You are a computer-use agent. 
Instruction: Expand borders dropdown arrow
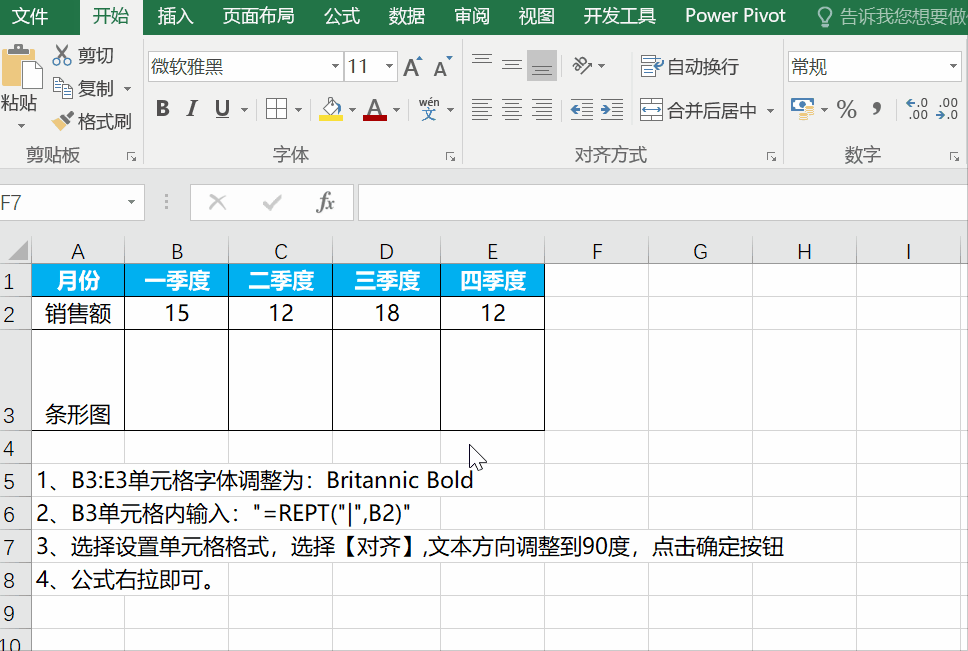pyautogui.click(x=298, y=110)
